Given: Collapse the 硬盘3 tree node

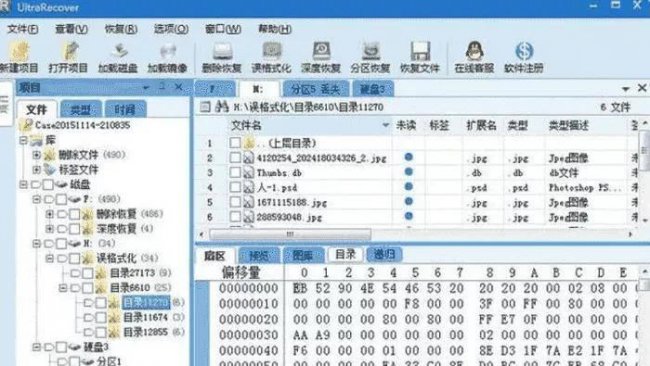Looking at the screenshot, I should [36, 347].
